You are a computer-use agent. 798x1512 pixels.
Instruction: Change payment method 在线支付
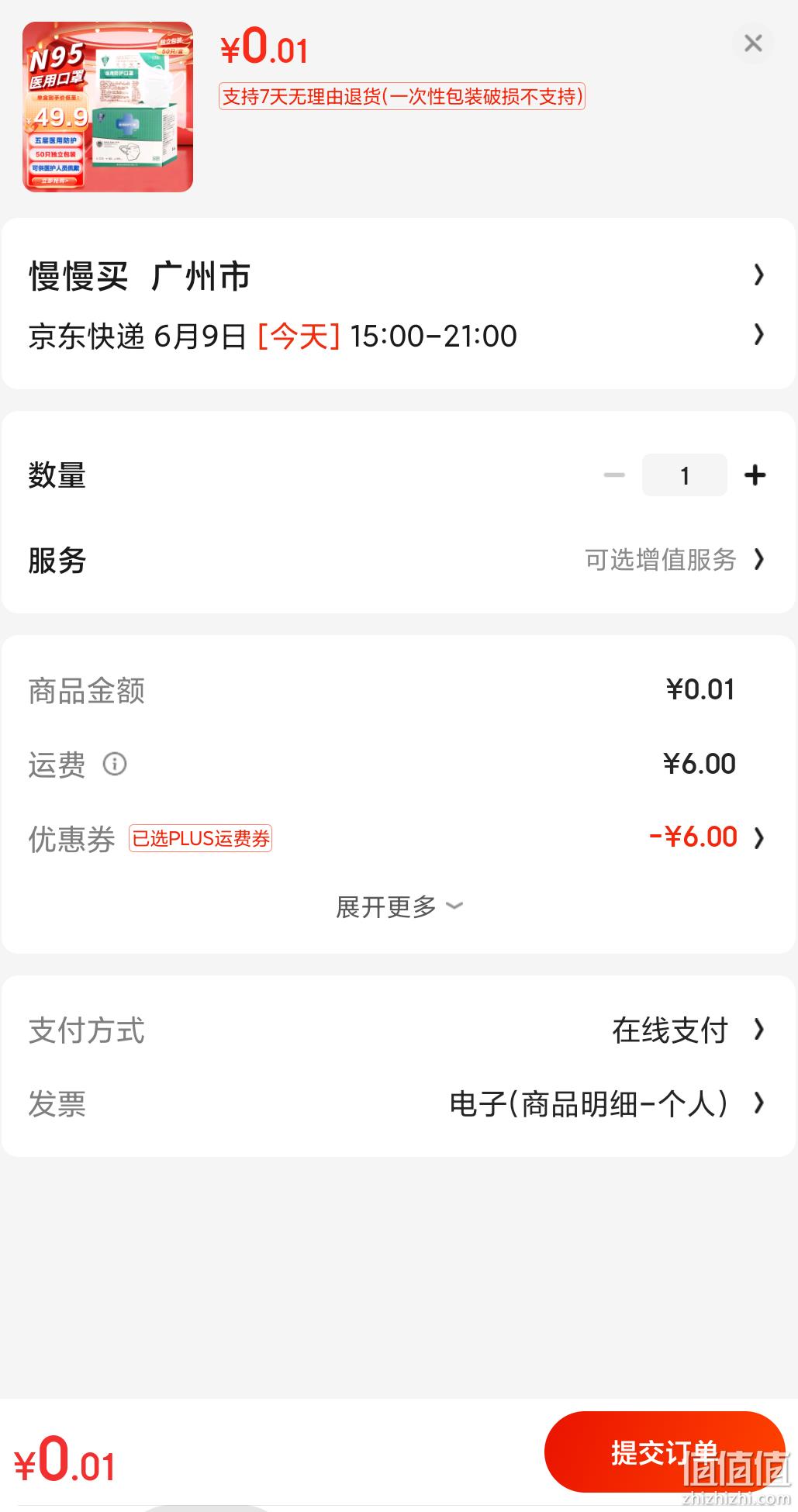point(670,1030)
